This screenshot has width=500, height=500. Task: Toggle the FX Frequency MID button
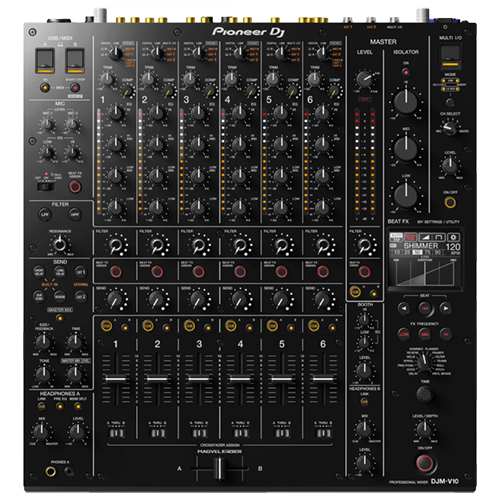click(425, 334)
